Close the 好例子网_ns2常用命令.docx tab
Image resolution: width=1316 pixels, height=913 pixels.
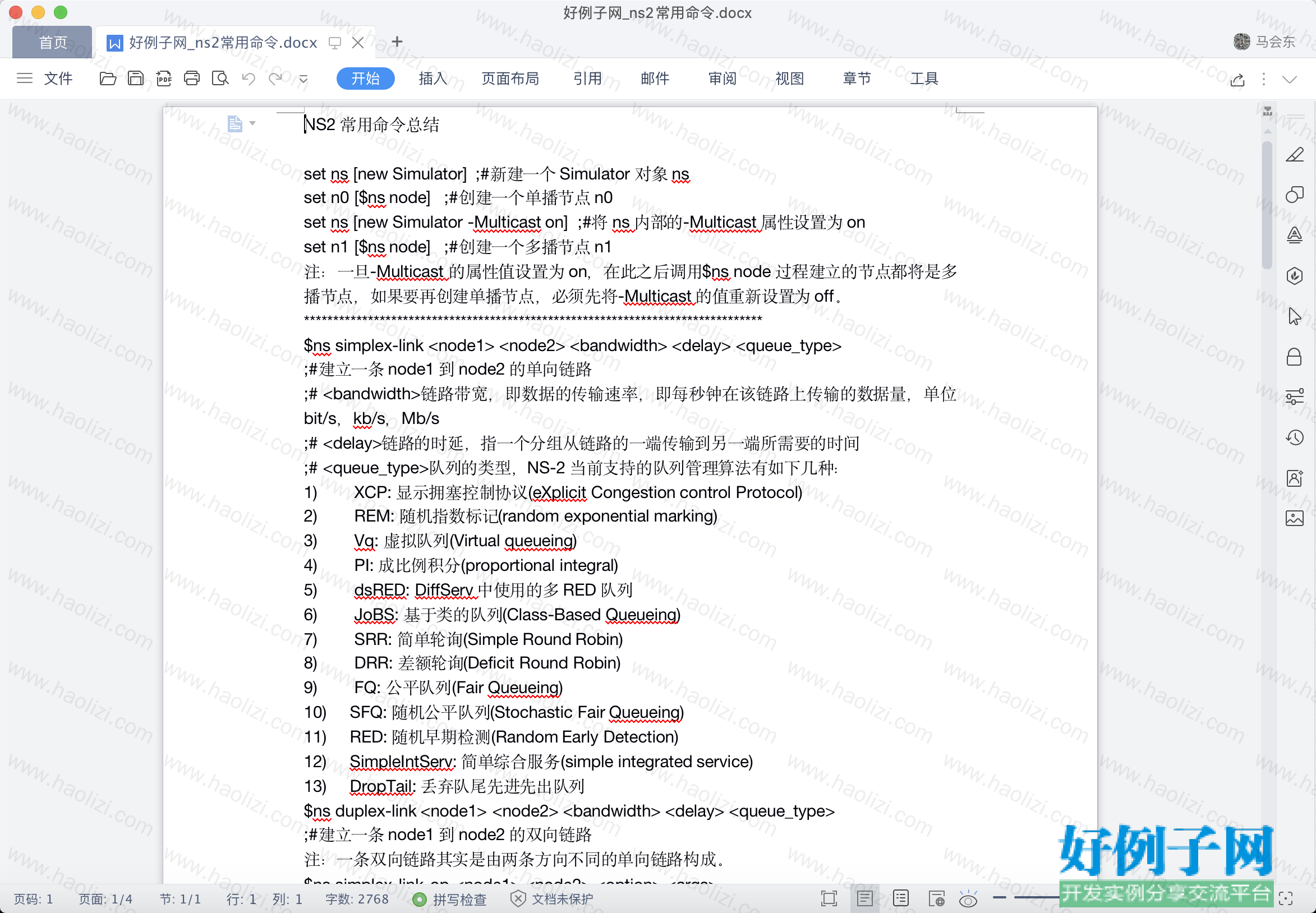click(x=358, y=42)
